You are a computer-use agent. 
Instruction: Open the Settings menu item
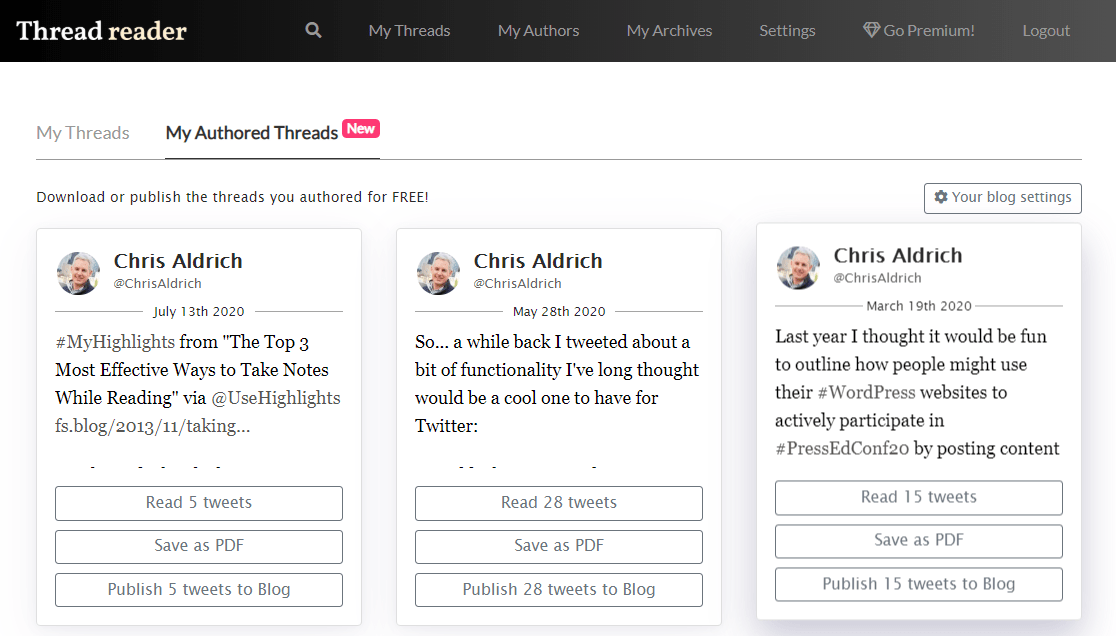(x=787, y=30)
